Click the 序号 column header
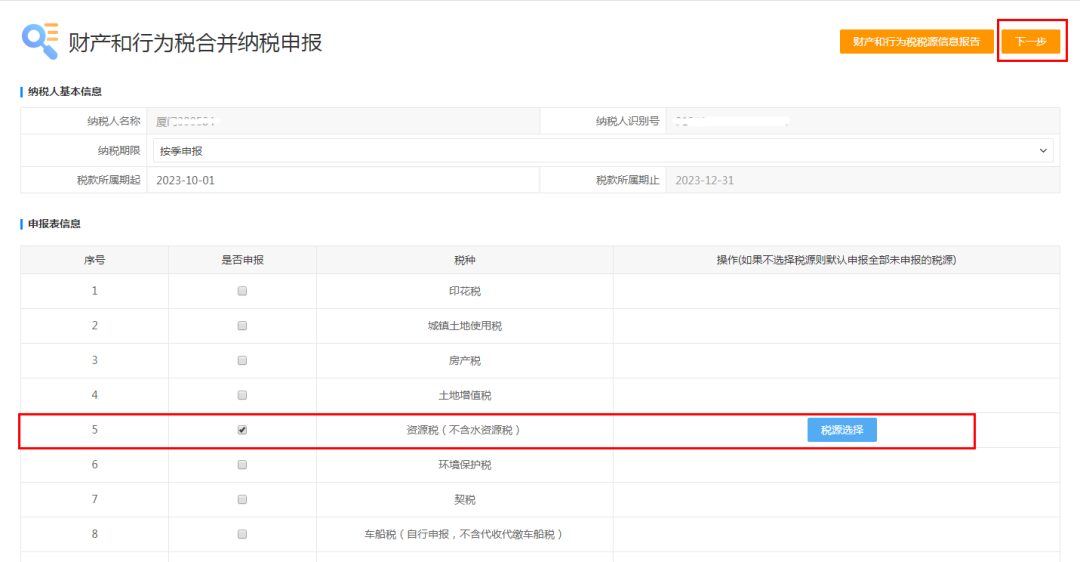The image size is (1080, 562). [94, 260]
